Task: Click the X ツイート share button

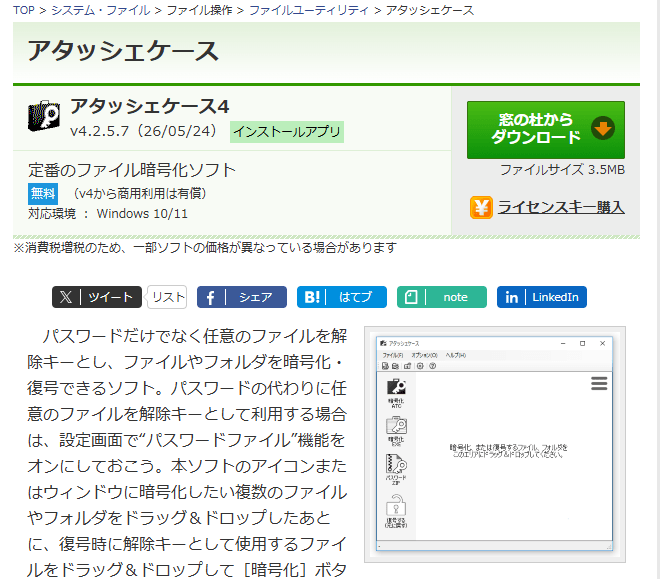Action: [97, 297]
